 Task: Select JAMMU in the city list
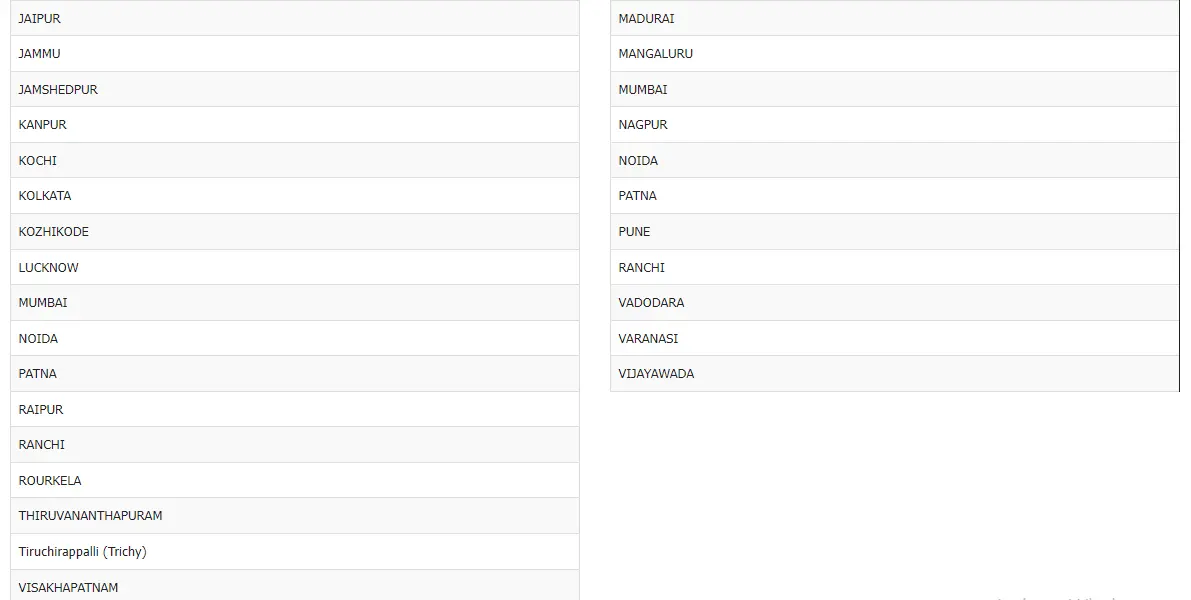point(40,54)
